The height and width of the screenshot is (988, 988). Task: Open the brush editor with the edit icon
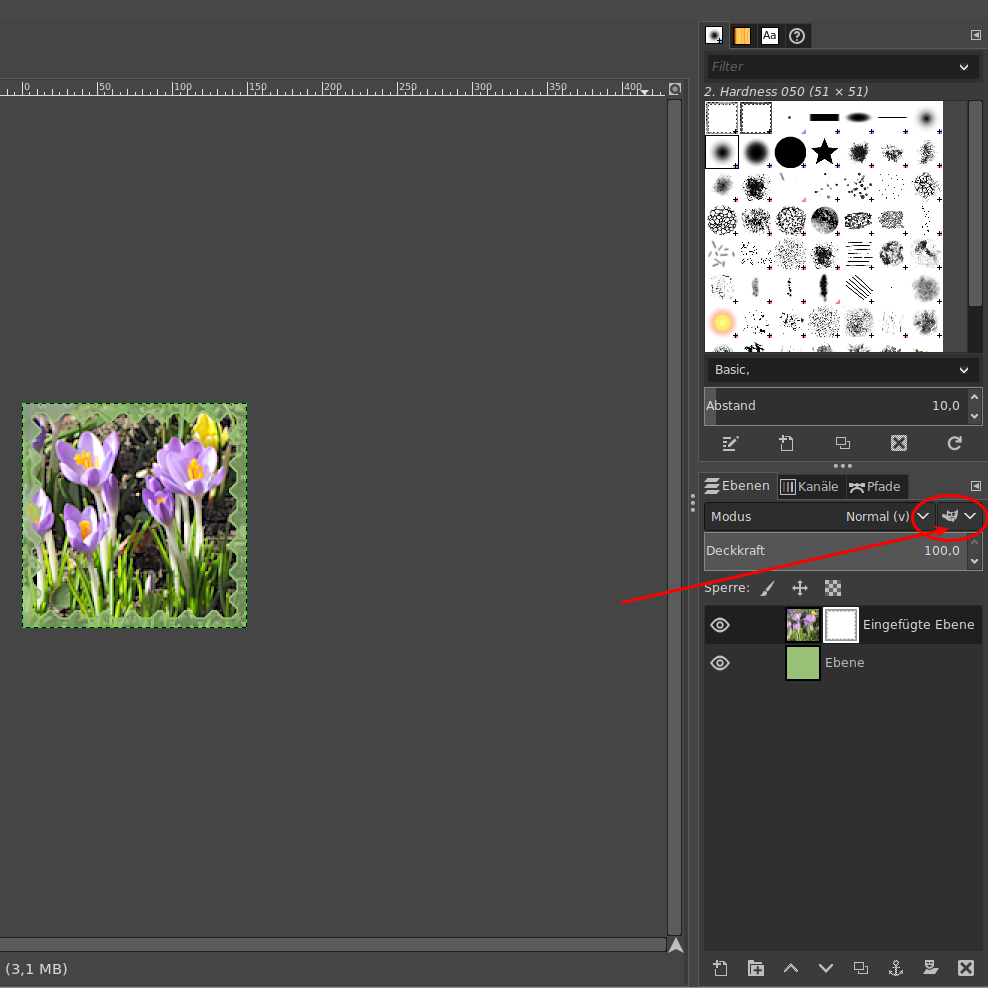click(x=731, y=443)
